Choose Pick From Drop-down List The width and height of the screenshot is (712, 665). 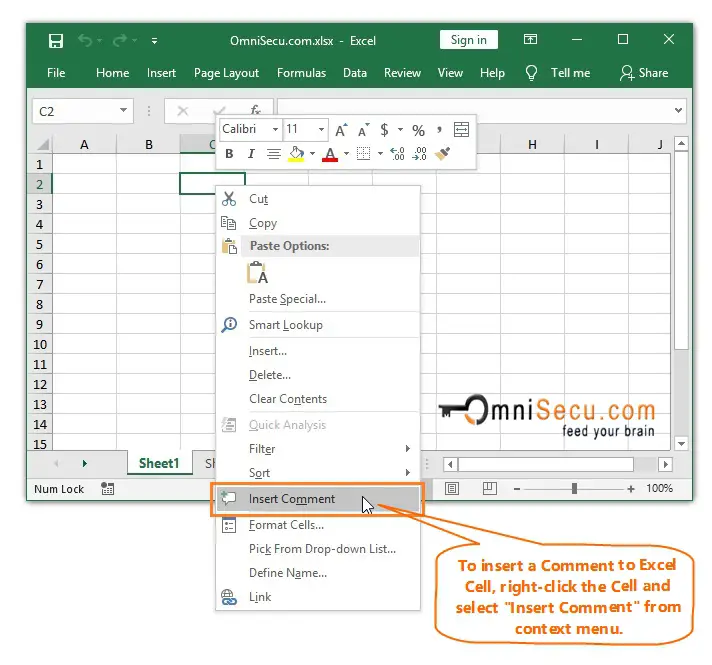tap(318, 549)
